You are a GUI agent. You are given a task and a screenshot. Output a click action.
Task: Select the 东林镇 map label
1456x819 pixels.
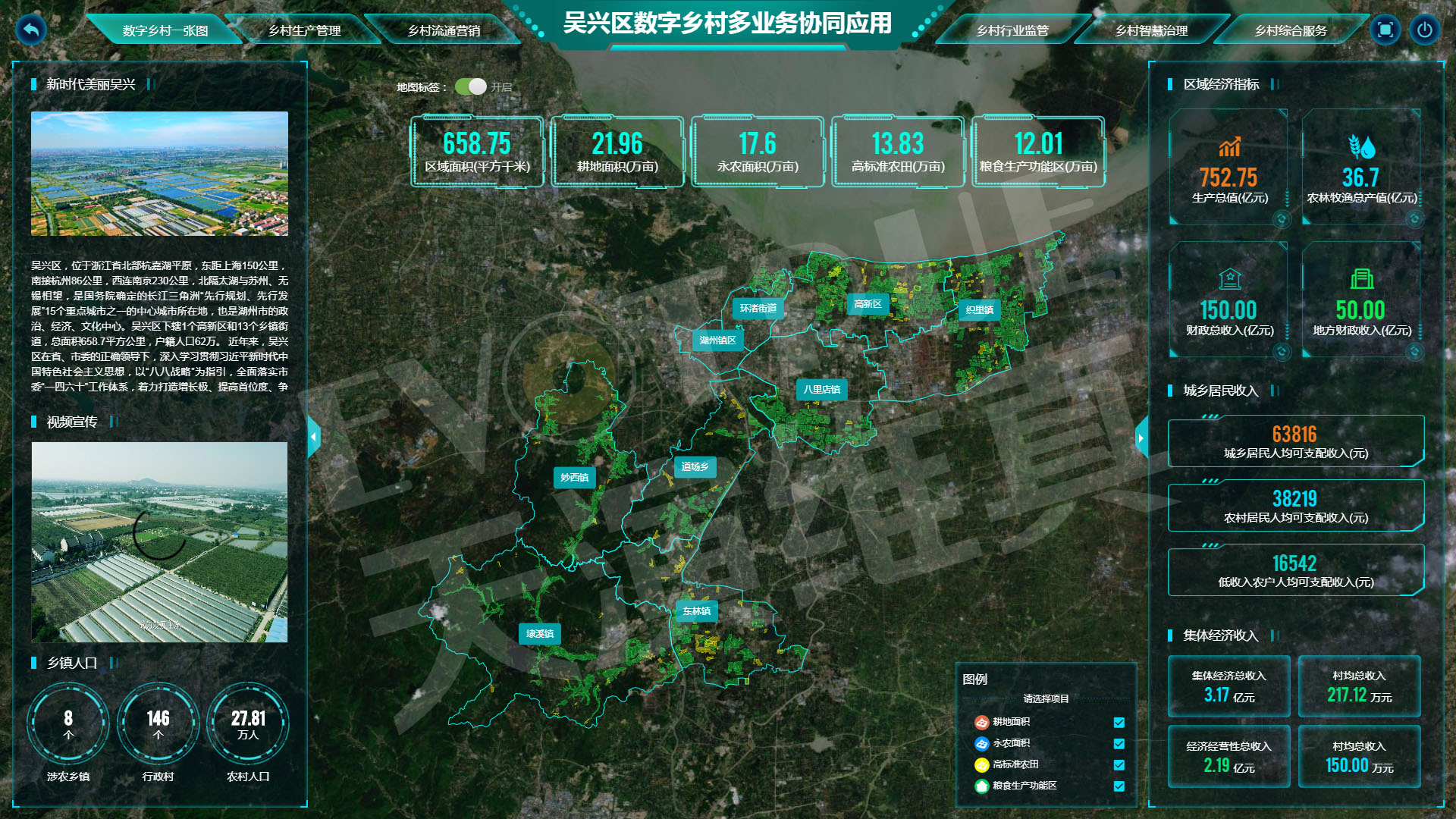point(698,610)
